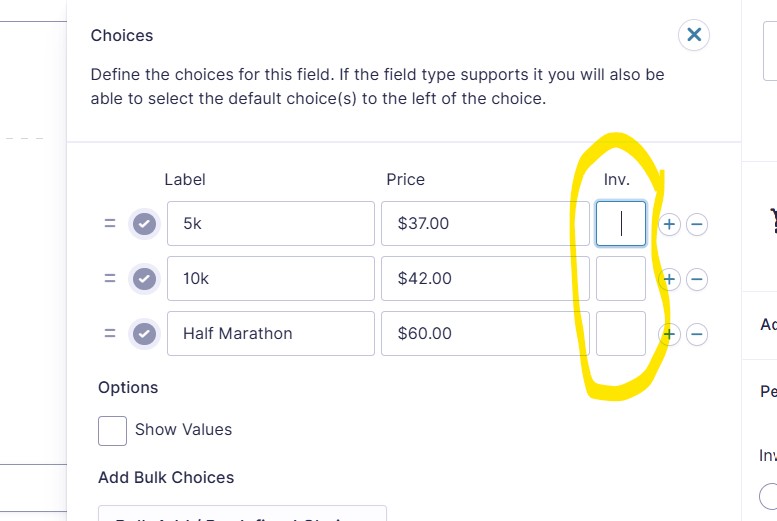Toggle default selection for 10k choice
The width and height of the screenshot is (777, 521).
pos(144,279)
